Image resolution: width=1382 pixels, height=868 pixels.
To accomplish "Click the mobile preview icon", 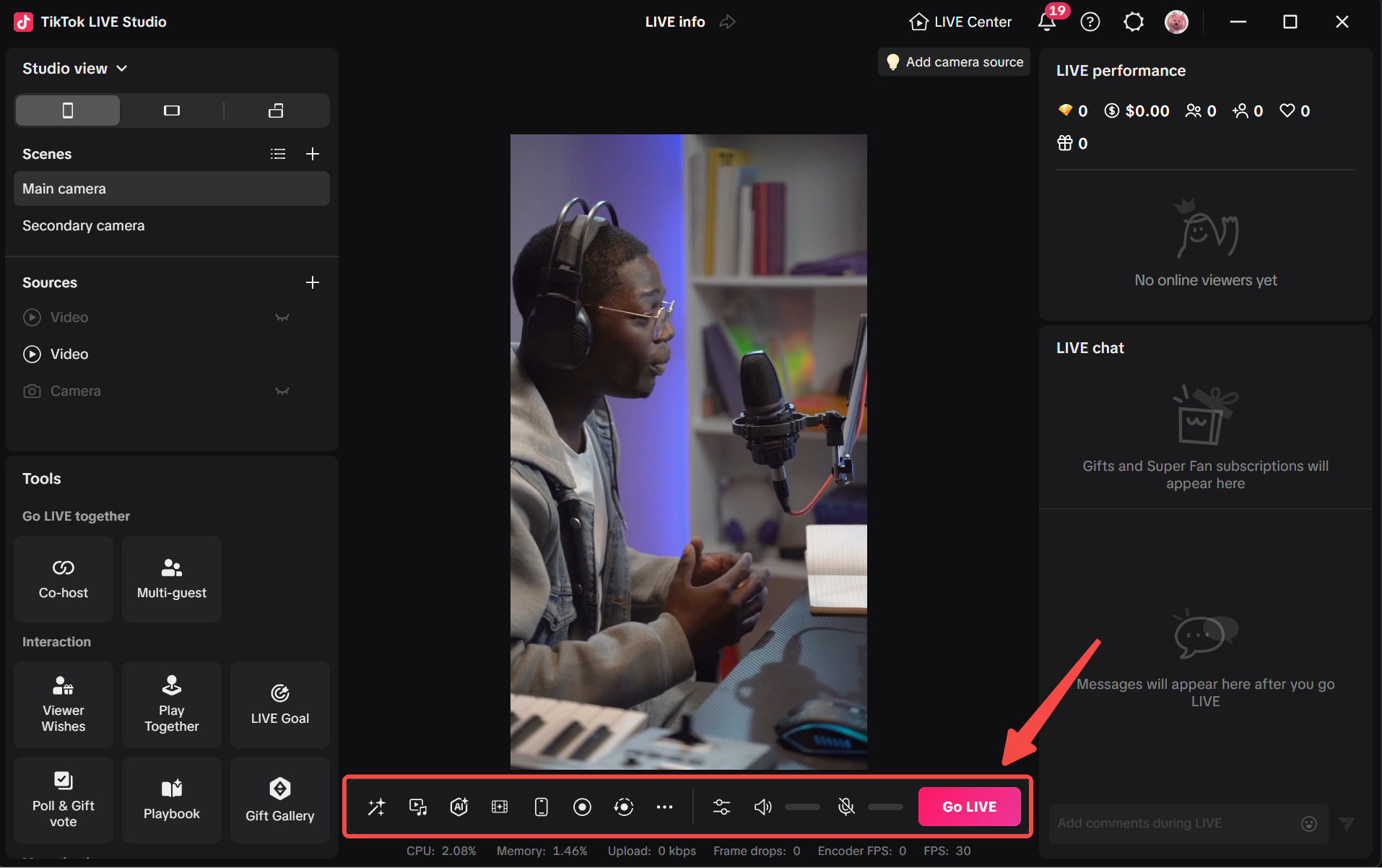I will click(x=541, y=807).
